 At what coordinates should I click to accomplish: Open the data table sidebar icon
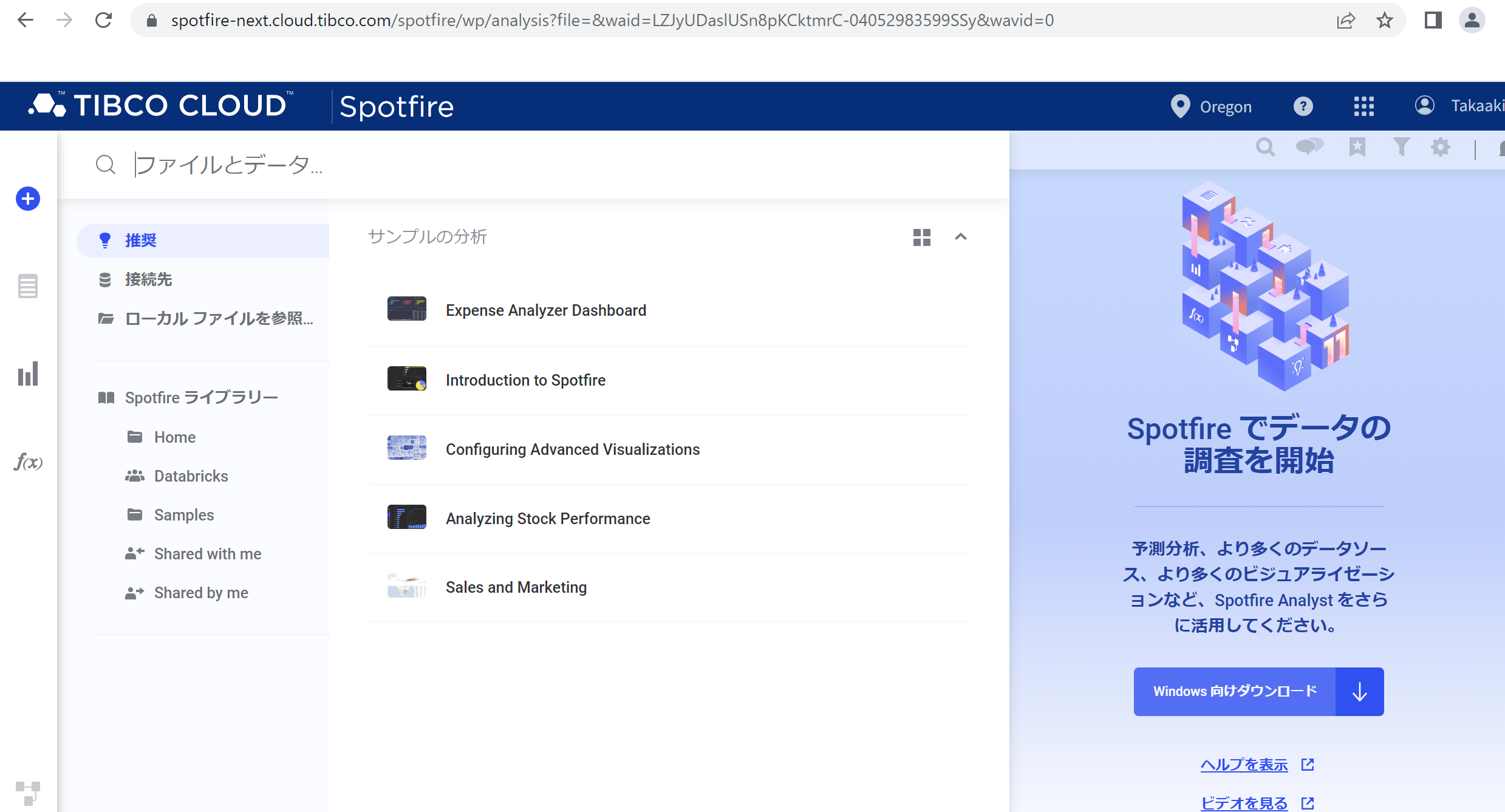pos(28,286)
